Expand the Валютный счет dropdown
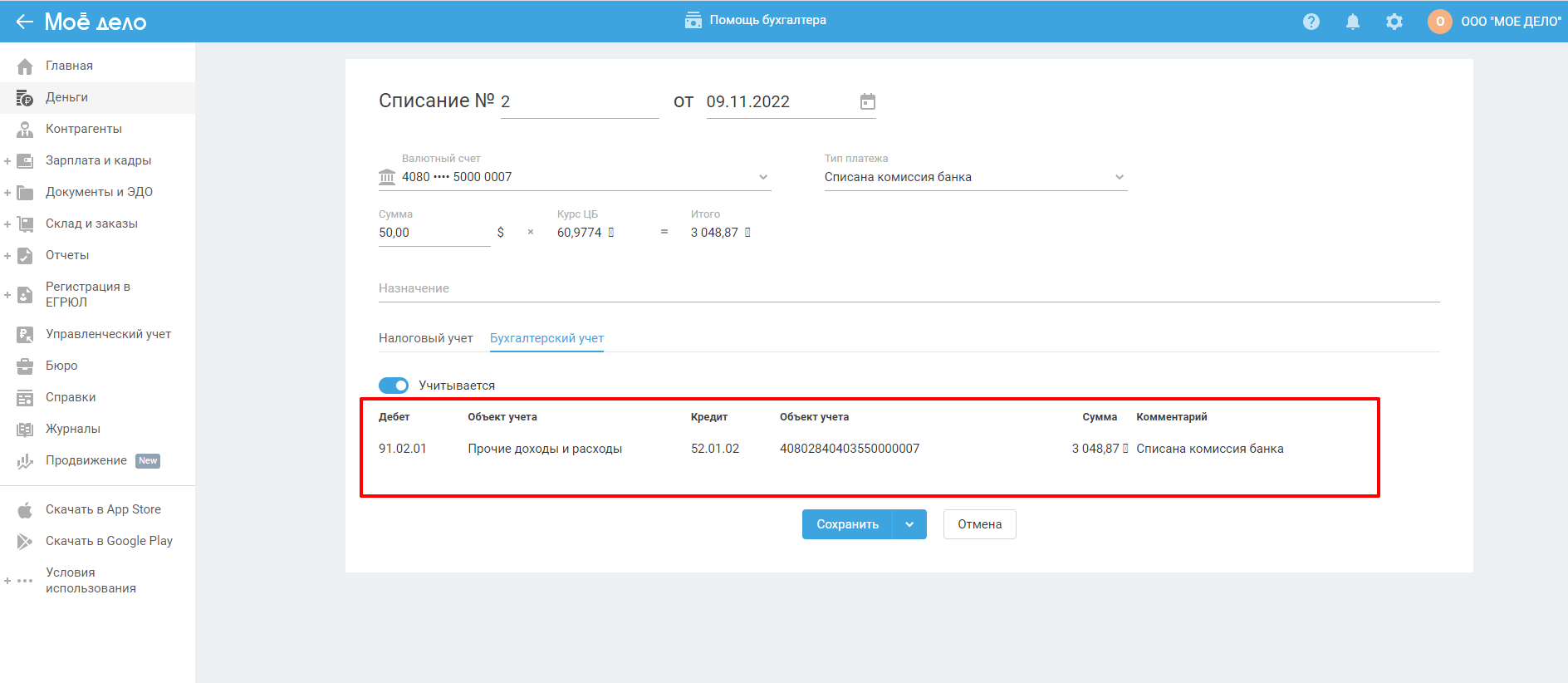Image resolution: width=1568 pixels, height=683 pixels. coord(763,177)
